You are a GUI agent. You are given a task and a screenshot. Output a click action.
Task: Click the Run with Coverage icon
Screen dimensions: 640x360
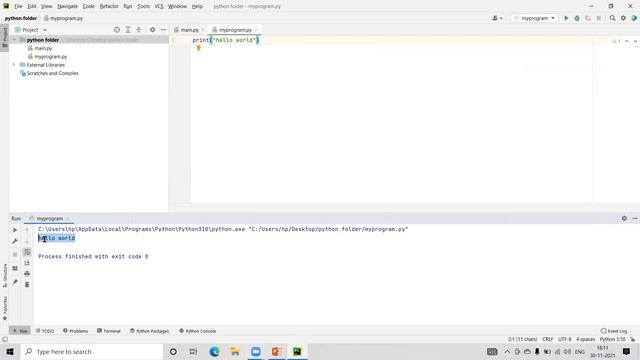[x=588, y=18]
